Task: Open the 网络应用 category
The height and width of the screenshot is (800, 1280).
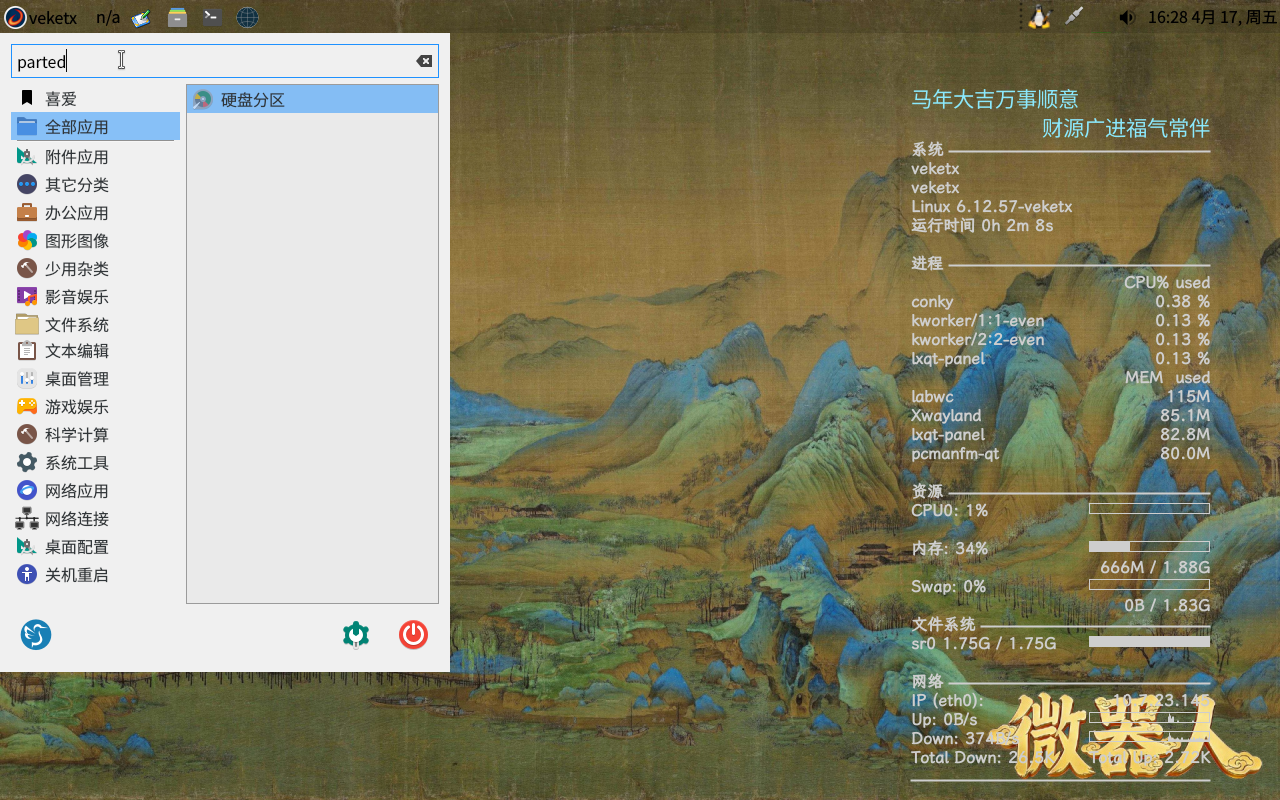Action: [76, 491]
